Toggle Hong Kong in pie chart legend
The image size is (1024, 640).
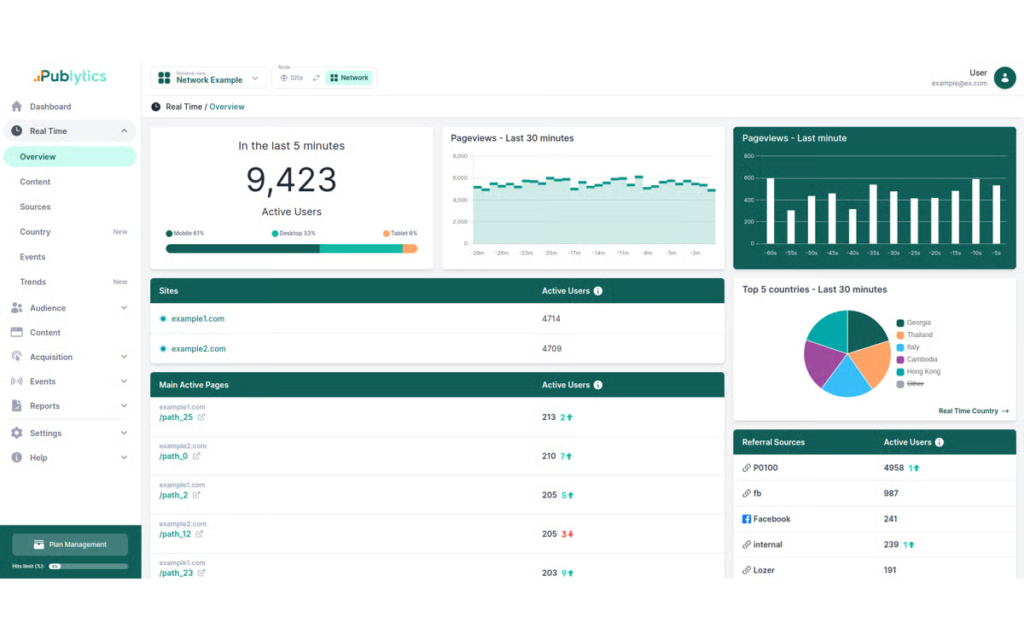pos(918,372)
